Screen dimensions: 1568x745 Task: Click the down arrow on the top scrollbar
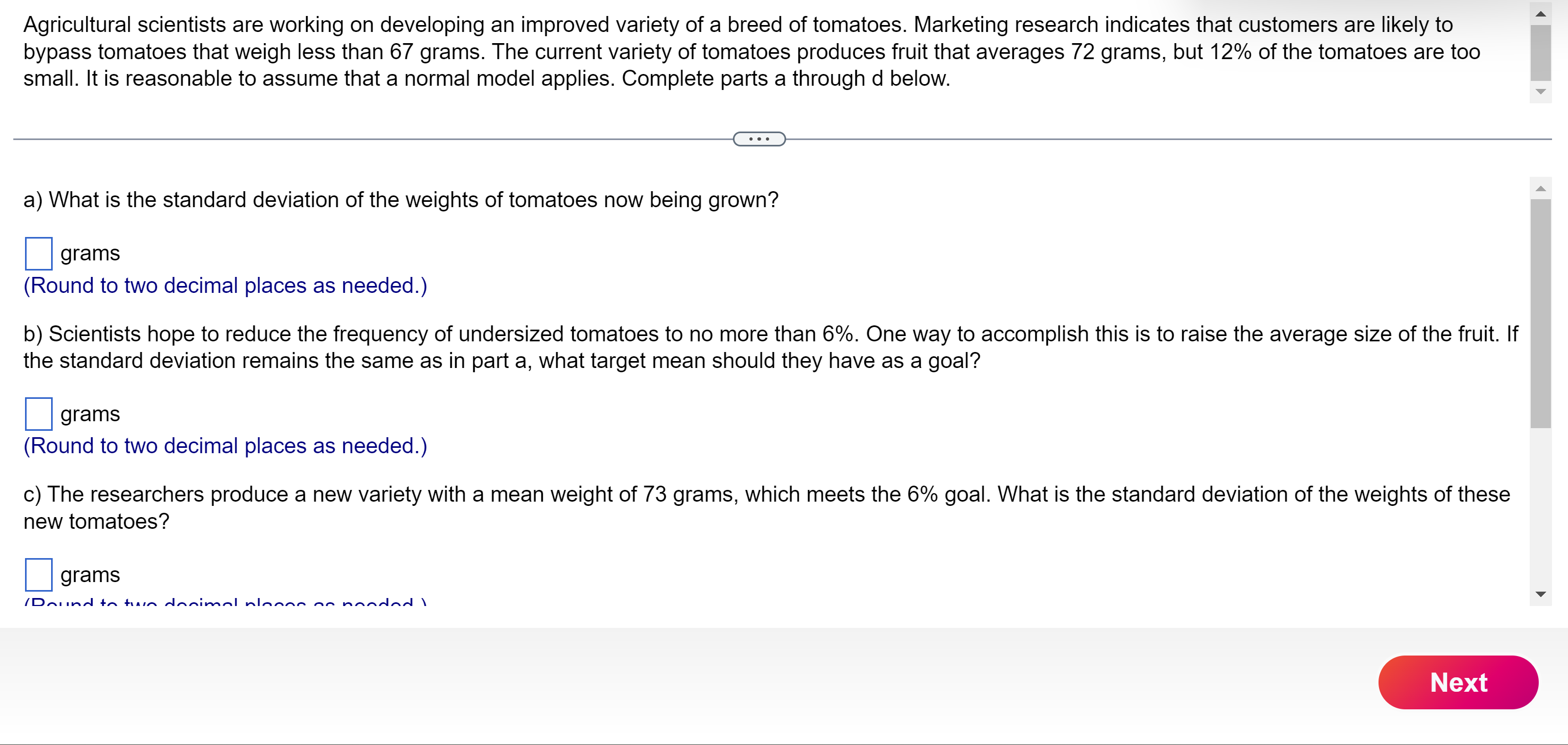[x=1541, y=93]
